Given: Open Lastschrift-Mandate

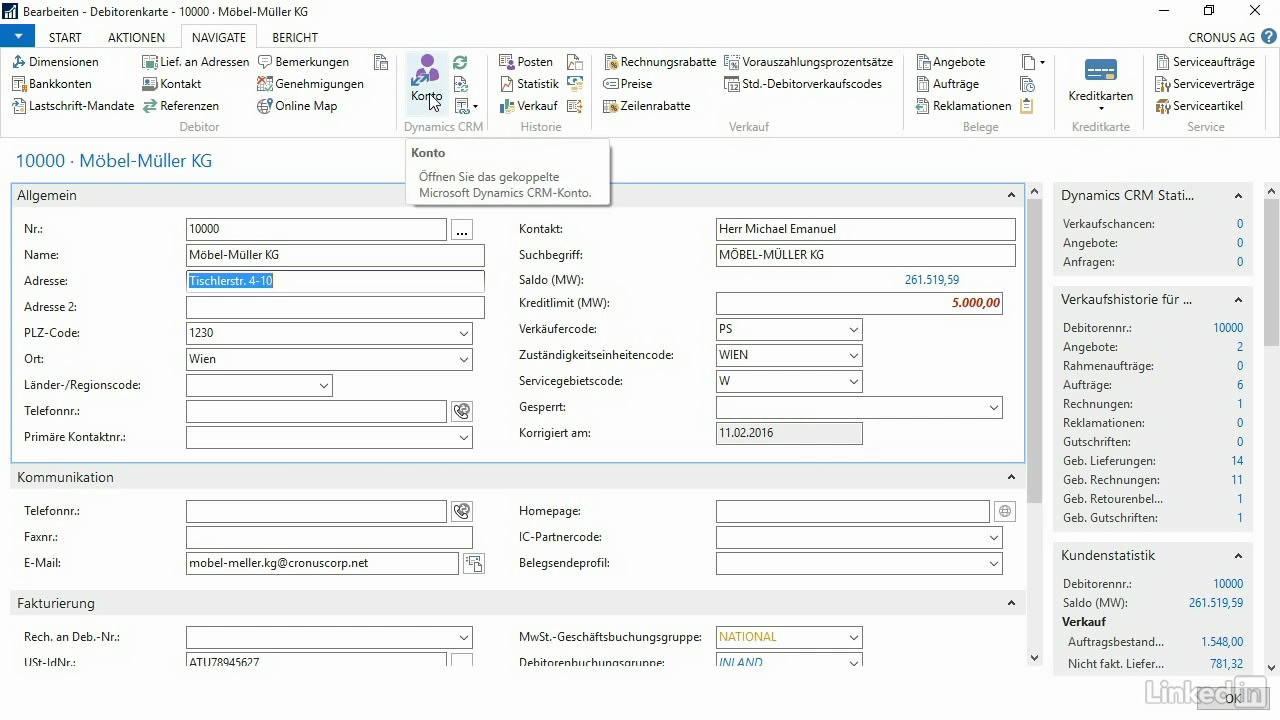Looking at the screenshot, I should coord(73,106).
